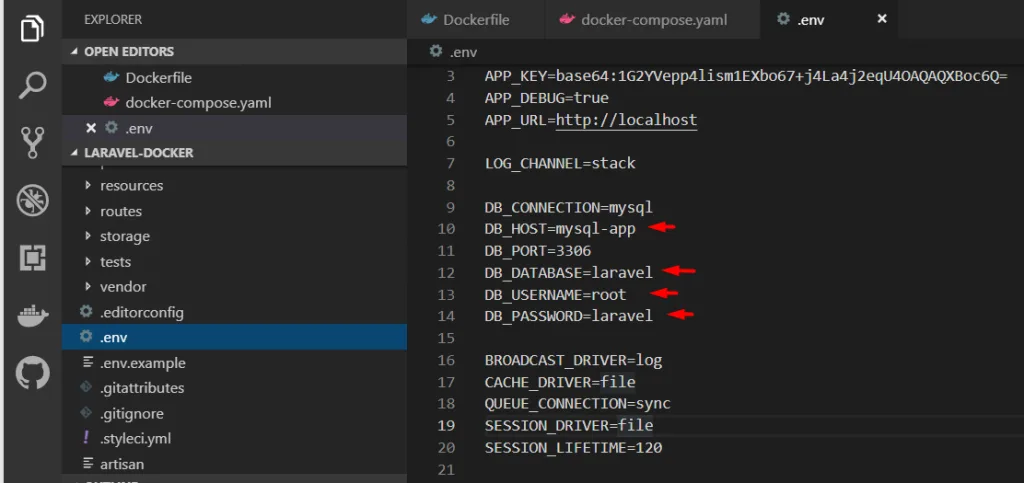Open docker-compose.yaml from Open Editors list
The image size is (1024, 483).
[234, 102]
